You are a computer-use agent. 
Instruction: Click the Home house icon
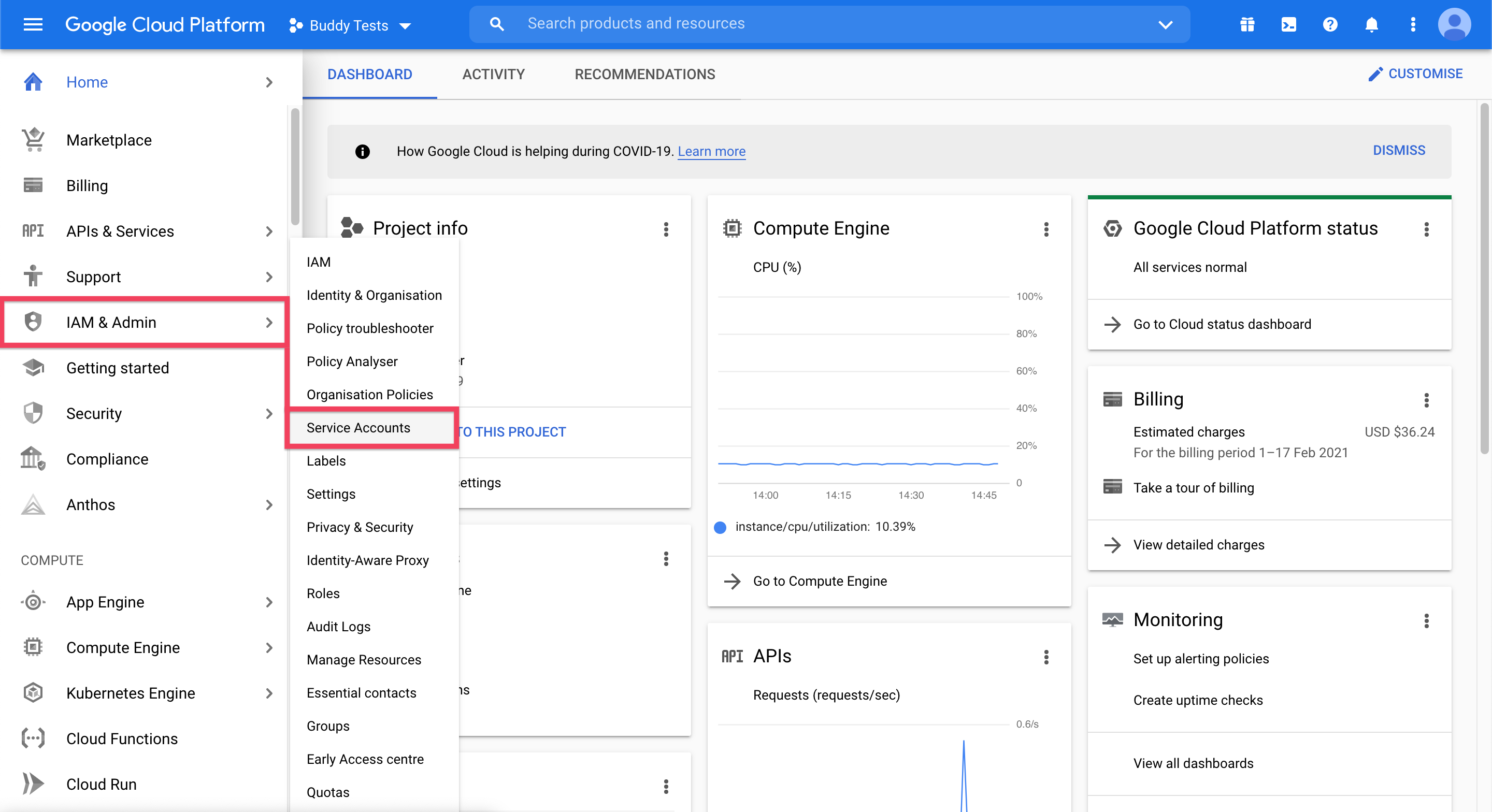click(x=33, y=82)
